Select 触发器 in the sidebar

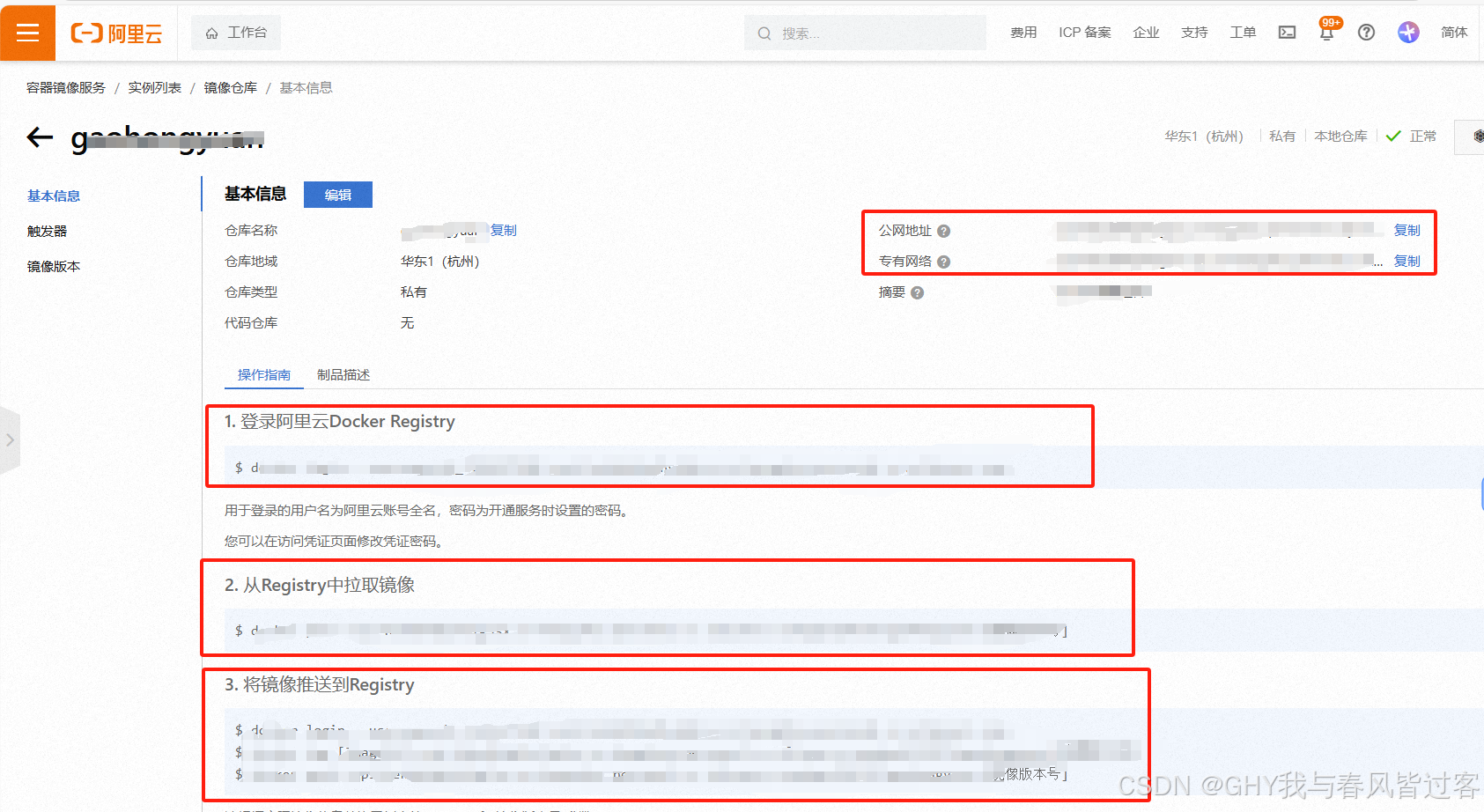pos(47,231)
